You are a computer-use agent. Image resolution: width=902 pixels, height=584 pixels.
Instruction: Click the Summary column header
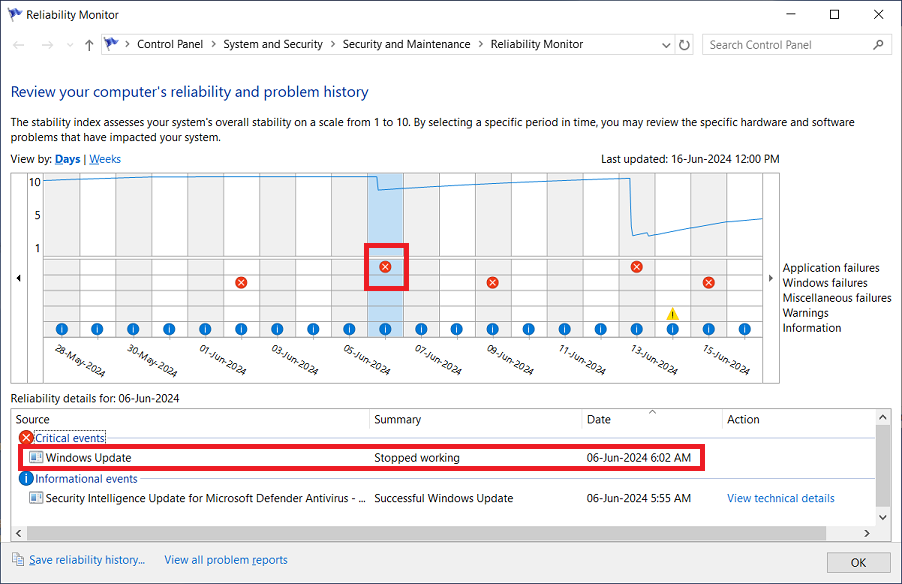476,419
